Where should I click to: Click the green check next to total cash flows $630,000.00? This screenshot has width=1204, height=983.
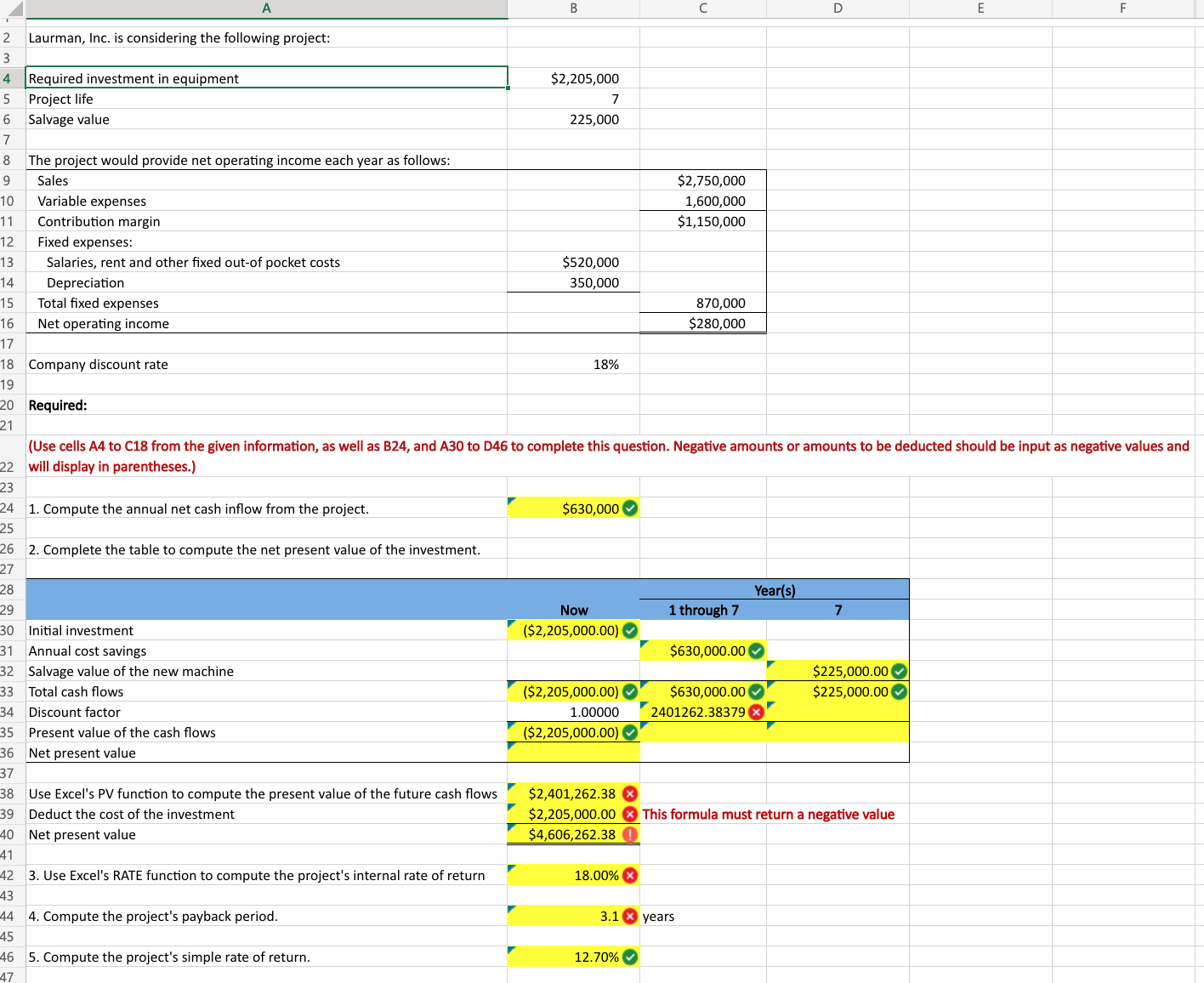757,691
